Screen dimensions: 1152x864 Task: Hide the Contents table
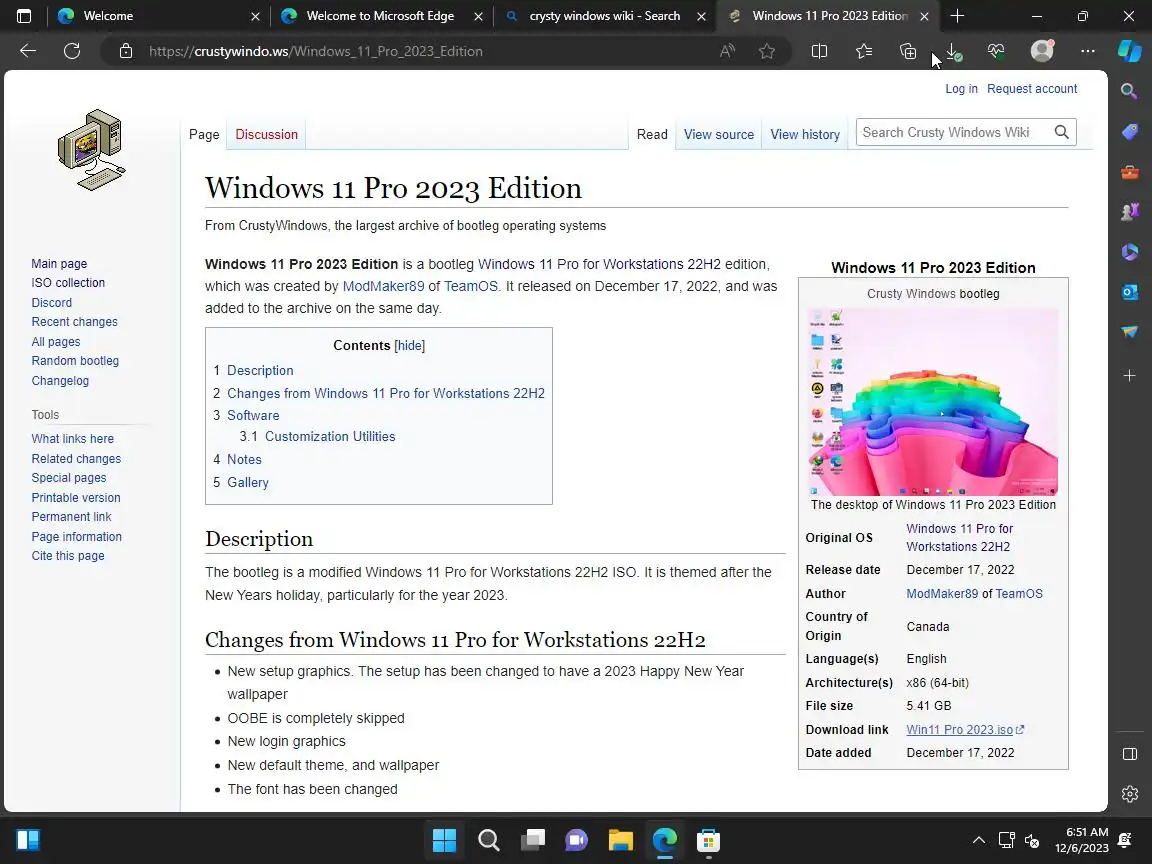(x=409, y=345)
